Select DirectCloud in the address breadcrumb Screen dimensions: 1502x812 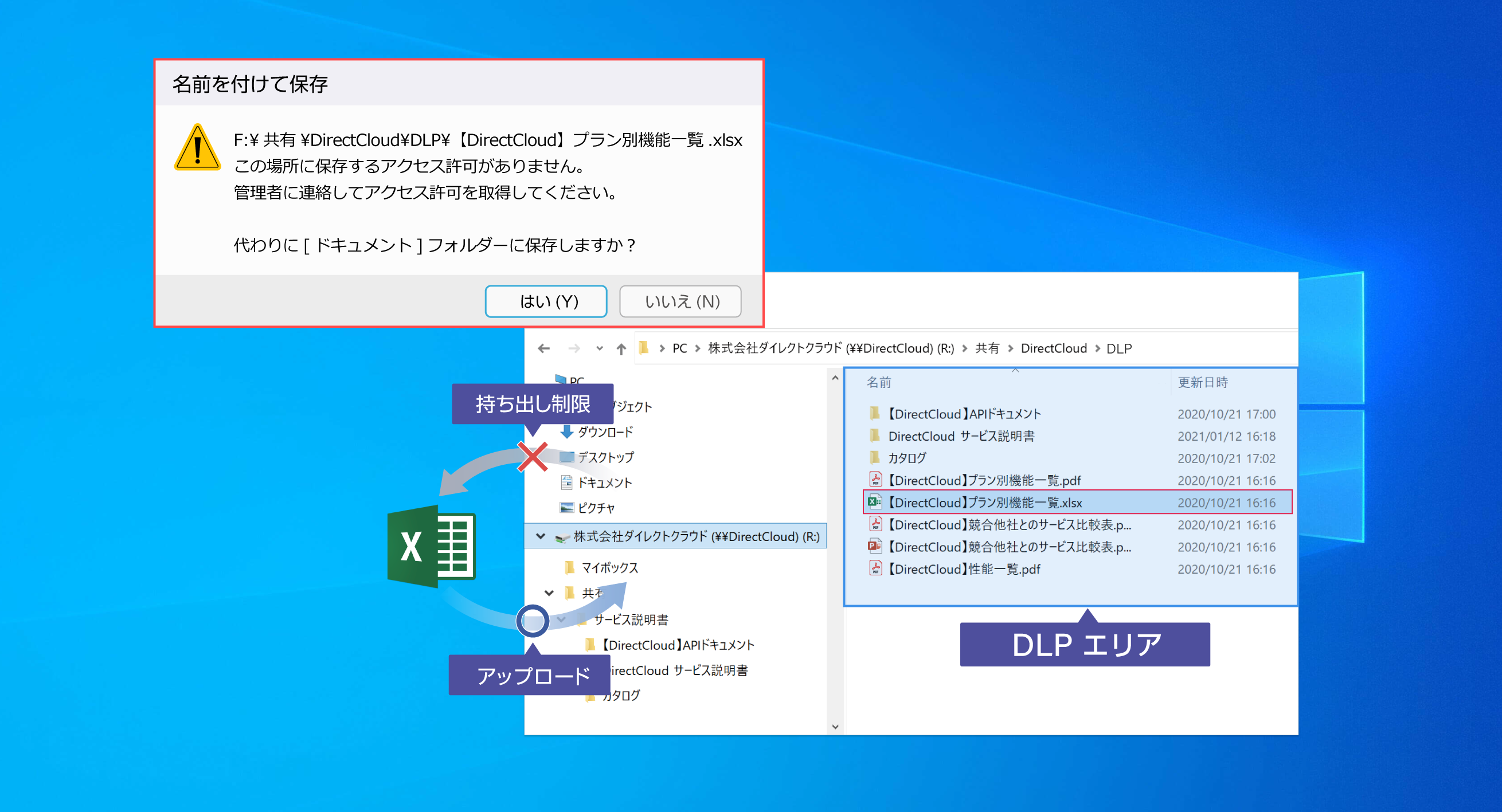point(1054,348)
